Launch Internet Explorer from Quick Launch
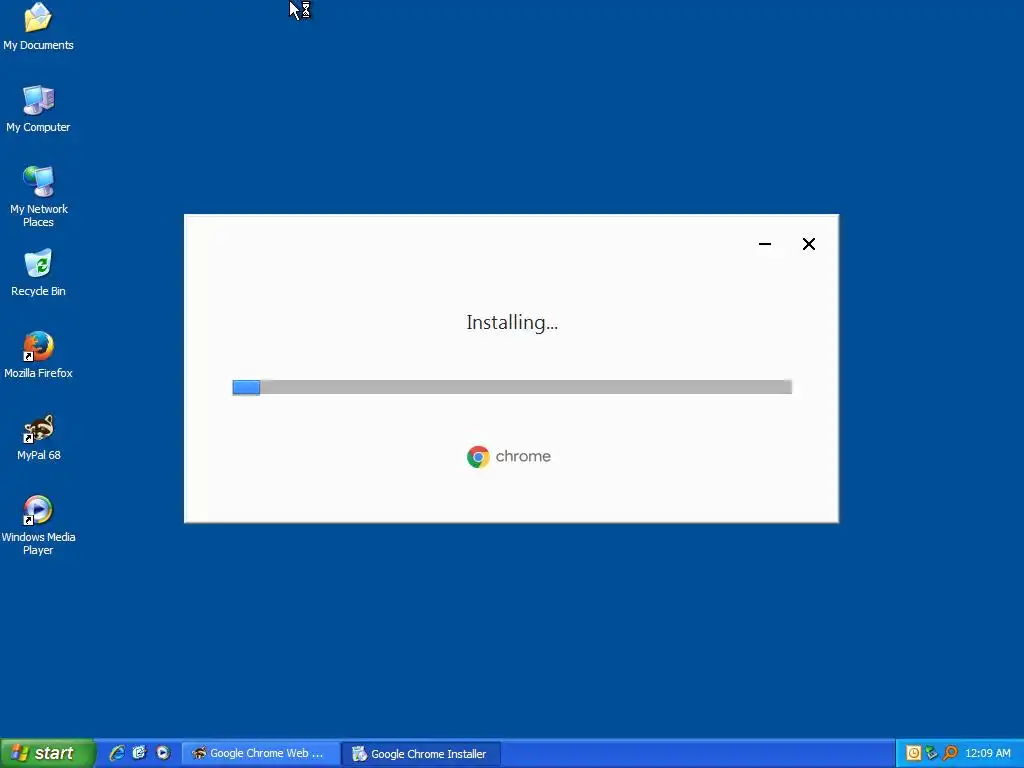This screenshot has width=1024, height=768. click(117, 753)
